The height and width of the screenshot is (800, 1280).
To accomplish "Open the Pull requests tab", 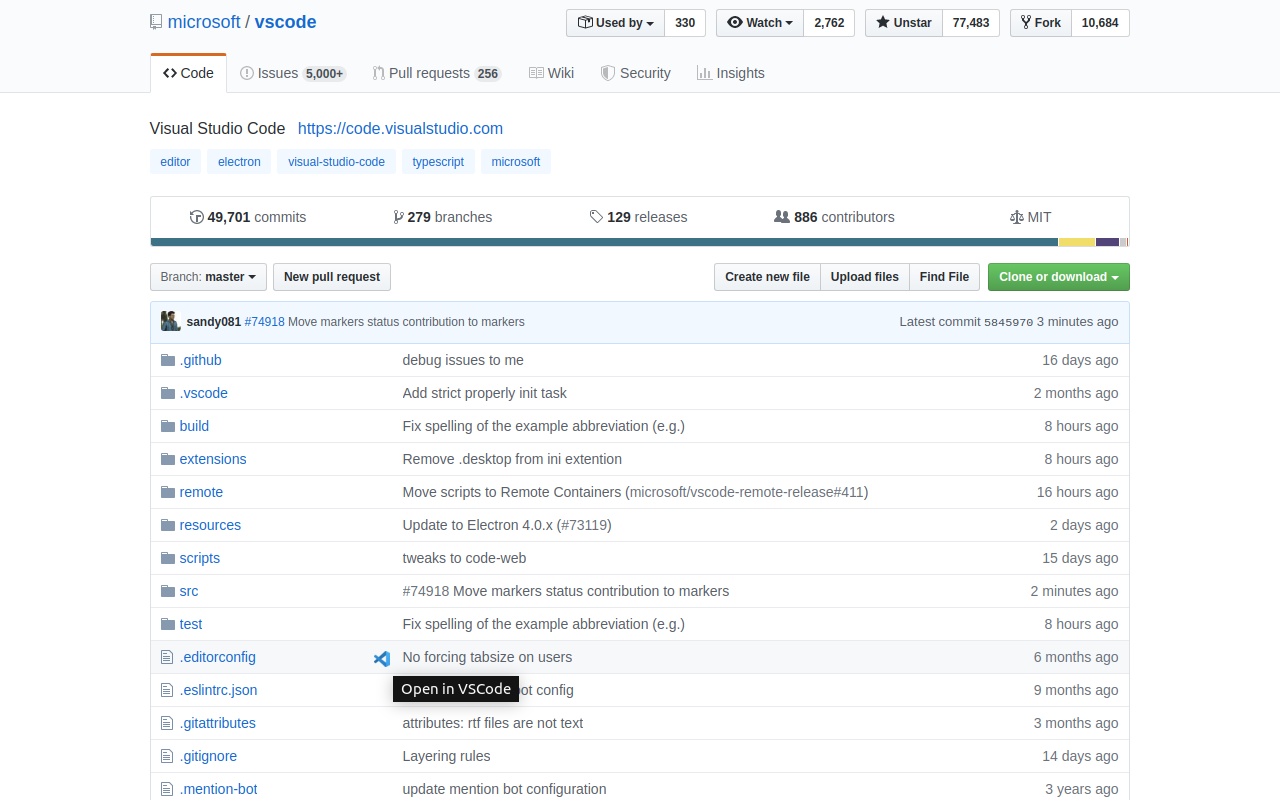I will (436, 73).
